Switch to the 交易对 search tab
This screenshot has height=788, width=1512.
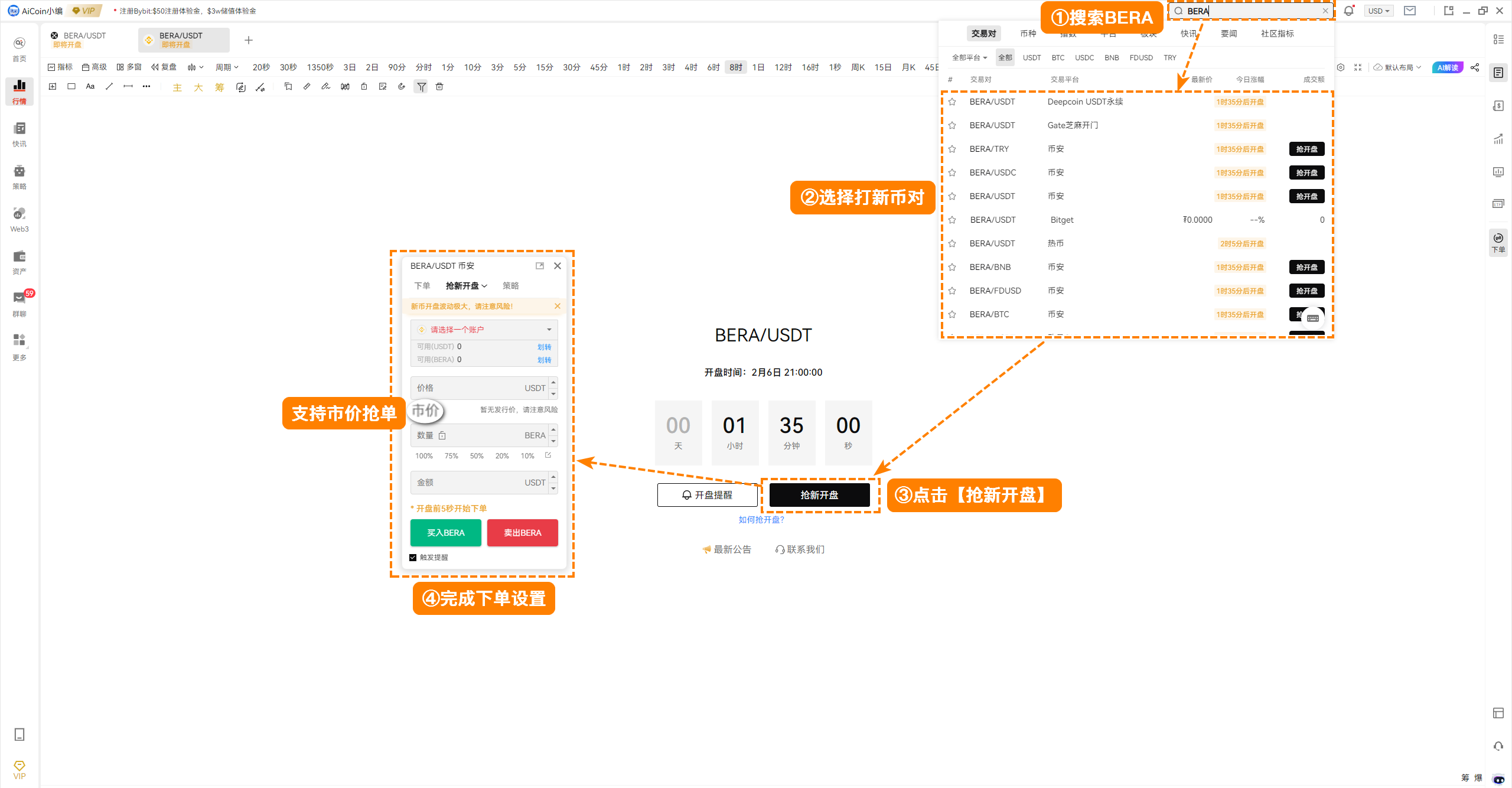pyautogui.click(x=983, y=34)
